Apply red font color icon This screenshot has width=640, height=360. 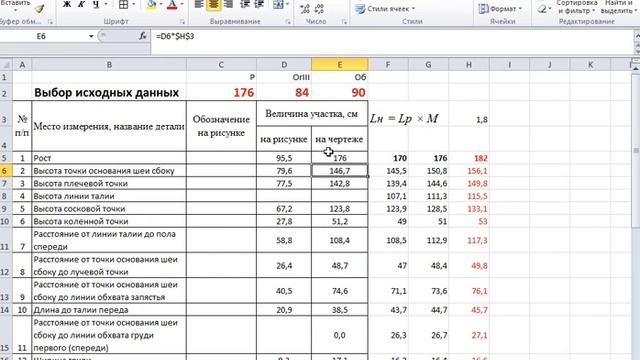click(172, 4)
